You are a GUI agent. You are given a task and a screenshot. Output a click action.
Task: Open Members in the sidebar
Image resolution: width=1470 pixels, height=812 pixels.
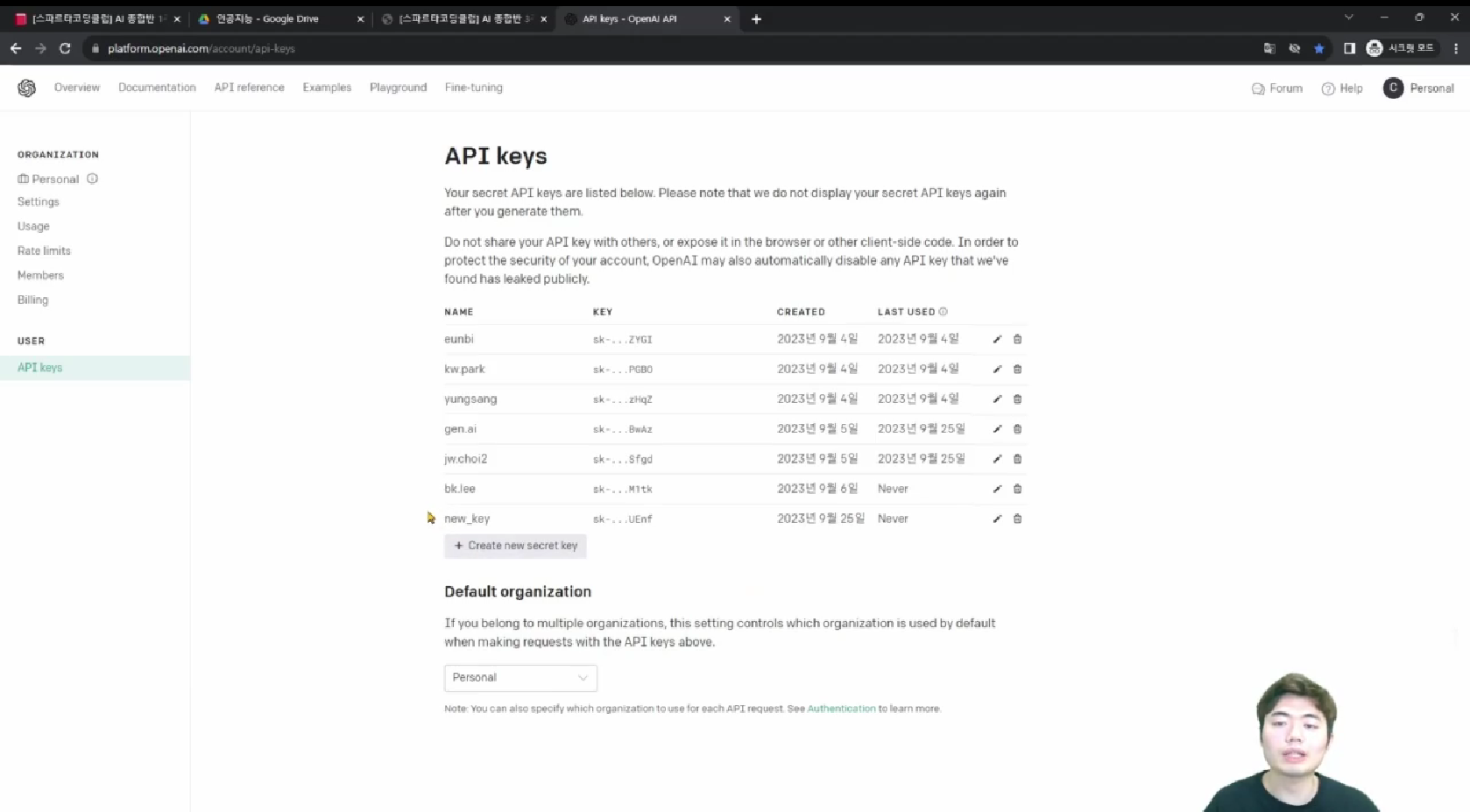pos(40,275)
